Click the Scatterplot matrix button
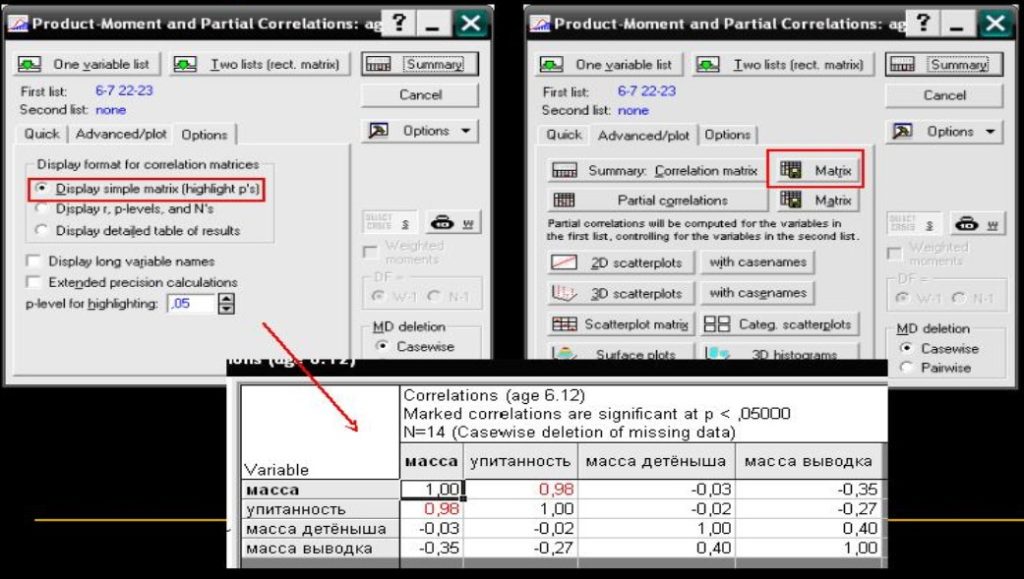The image size is (1024, 579). point(619,324)
